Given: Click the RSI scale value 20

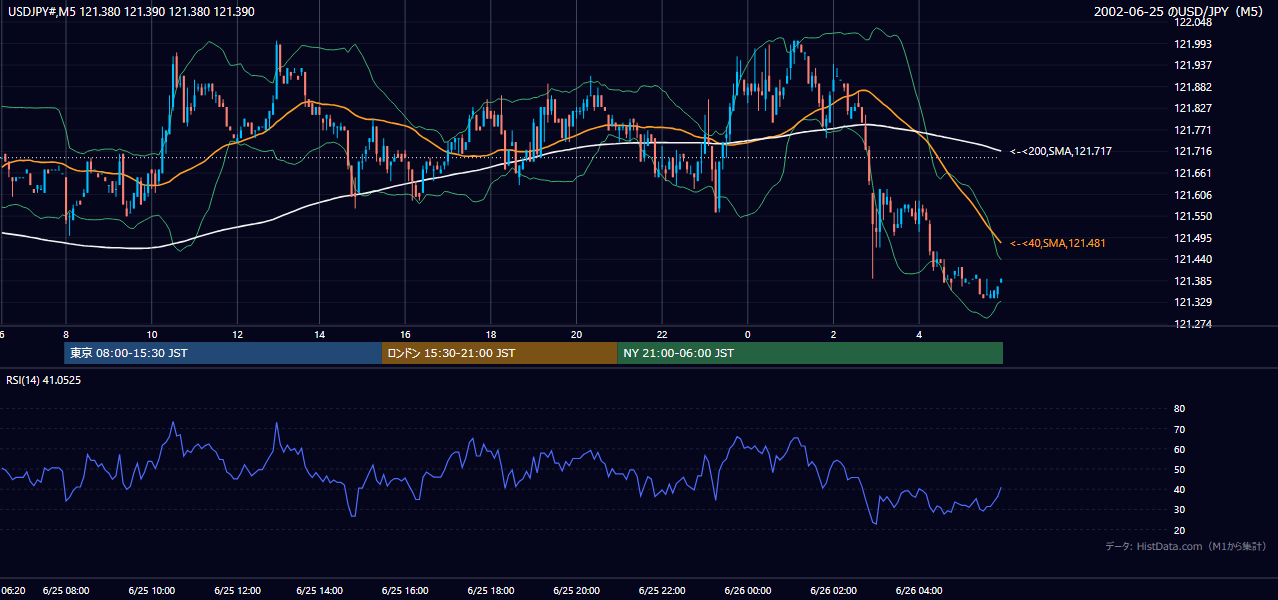Looking at the screenshot, I should tap(1180, 530).
